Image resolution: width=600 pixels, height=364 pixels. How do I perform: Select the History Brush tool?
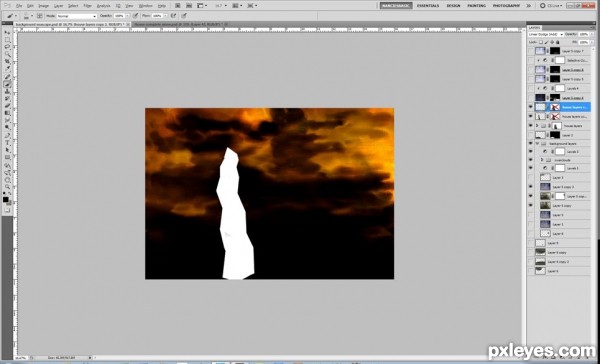7,99
